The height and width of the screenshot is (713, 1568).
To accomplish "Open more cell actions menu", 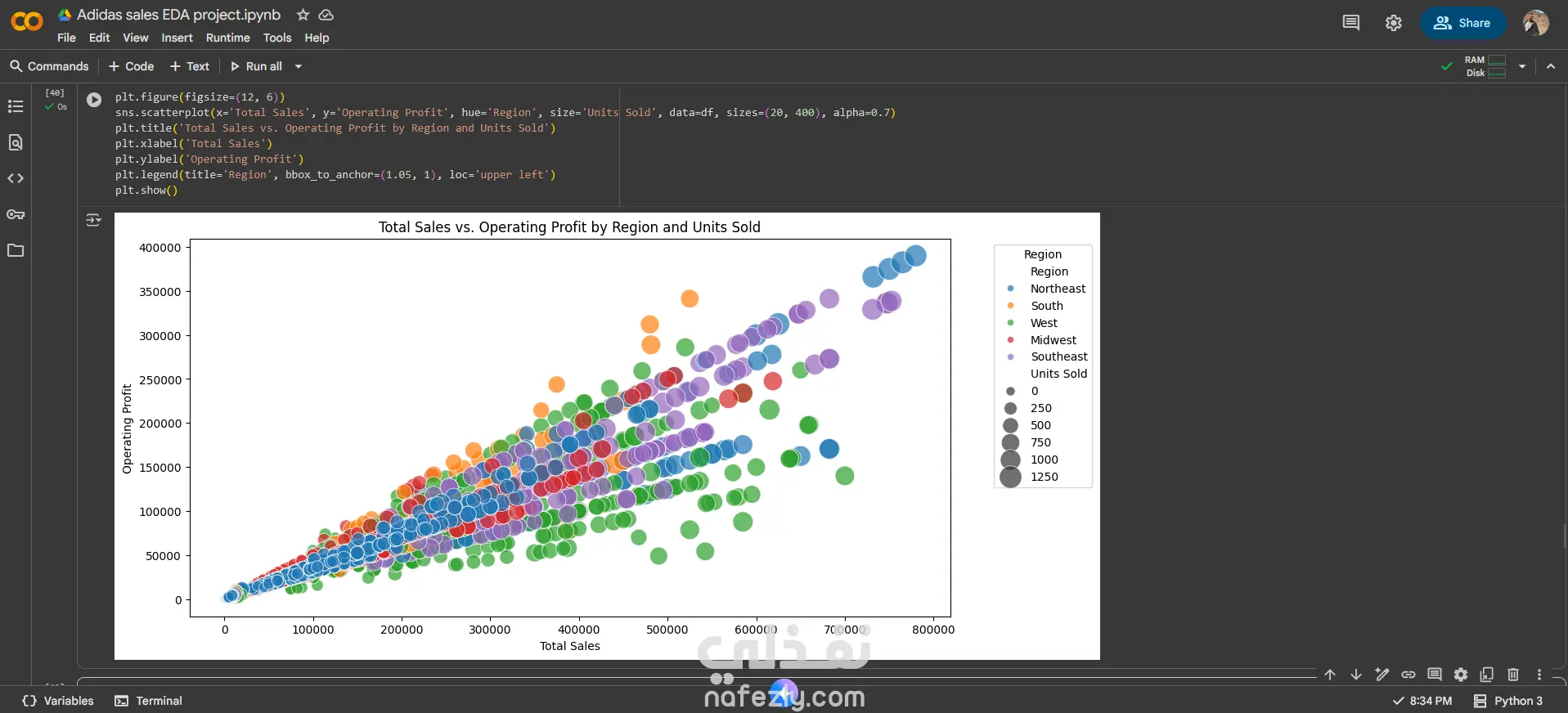I will coord(1539,675).
